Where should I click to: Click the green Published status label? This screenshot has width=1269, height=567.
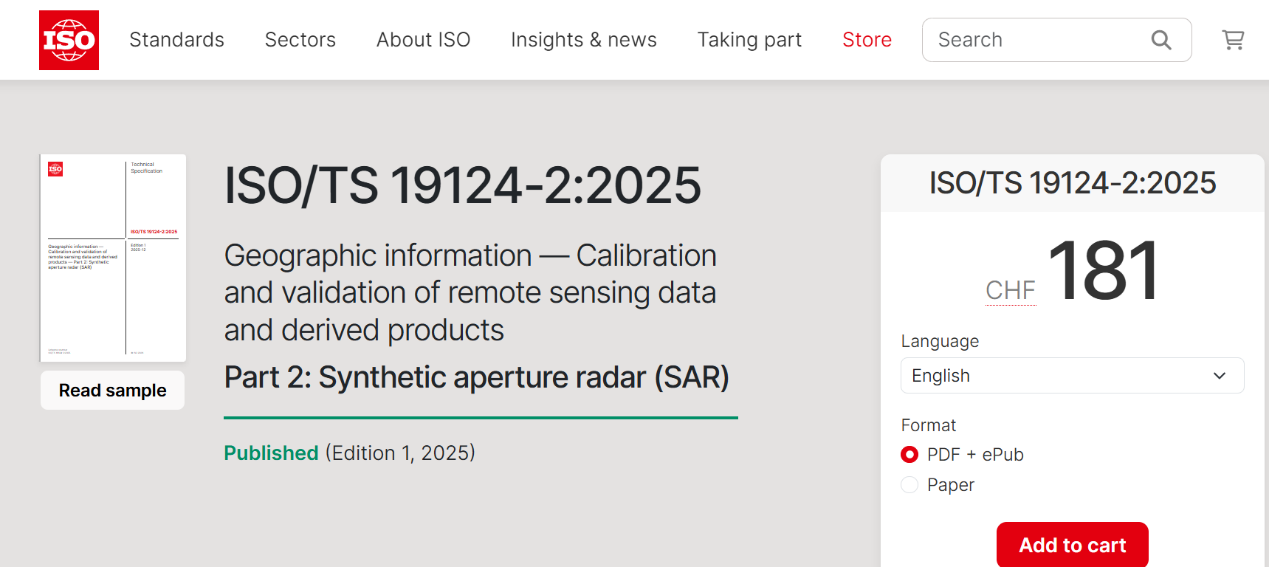(x=271, y=453)
